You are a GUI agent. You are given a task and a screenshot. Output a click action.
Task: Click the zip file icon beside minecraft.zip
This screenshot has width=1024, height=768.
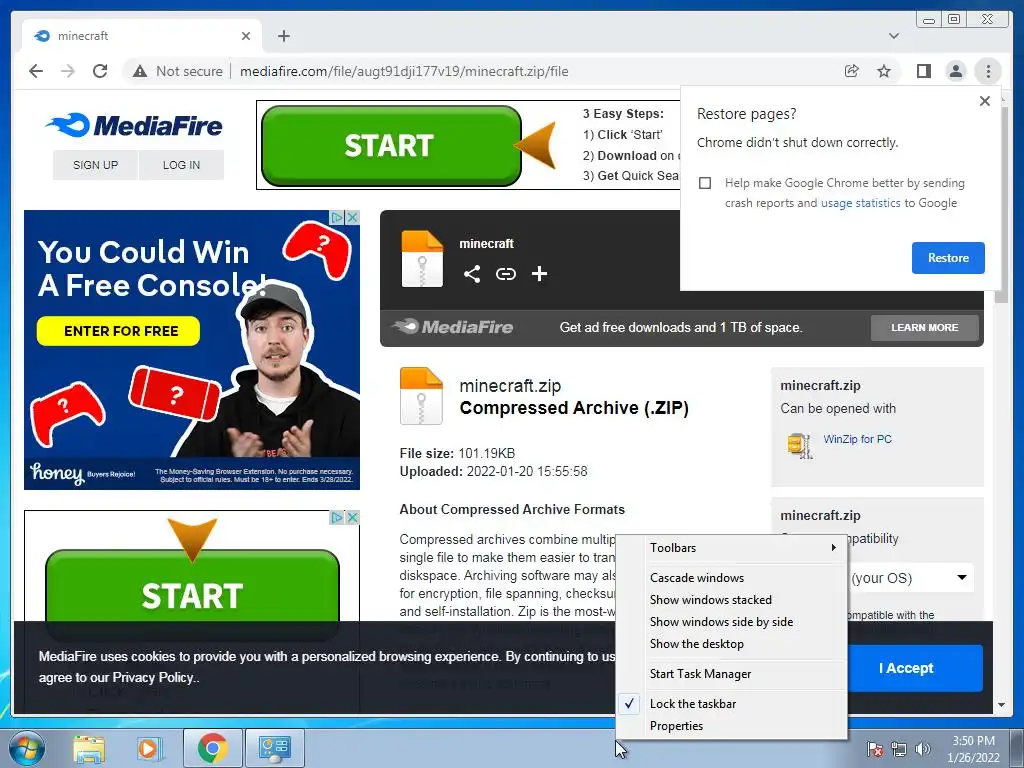pos(421,396)
